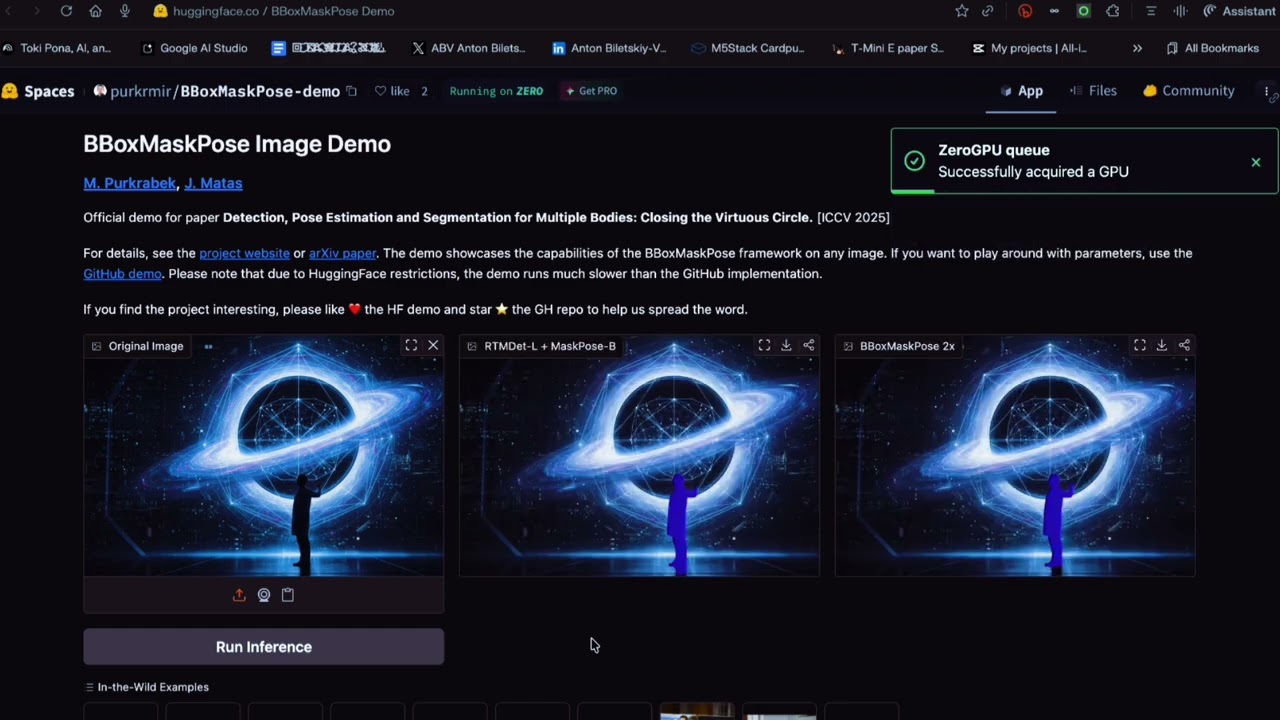Screen dimensions: 1280x720
Task: Go to browser home icon
Action: 95,11
